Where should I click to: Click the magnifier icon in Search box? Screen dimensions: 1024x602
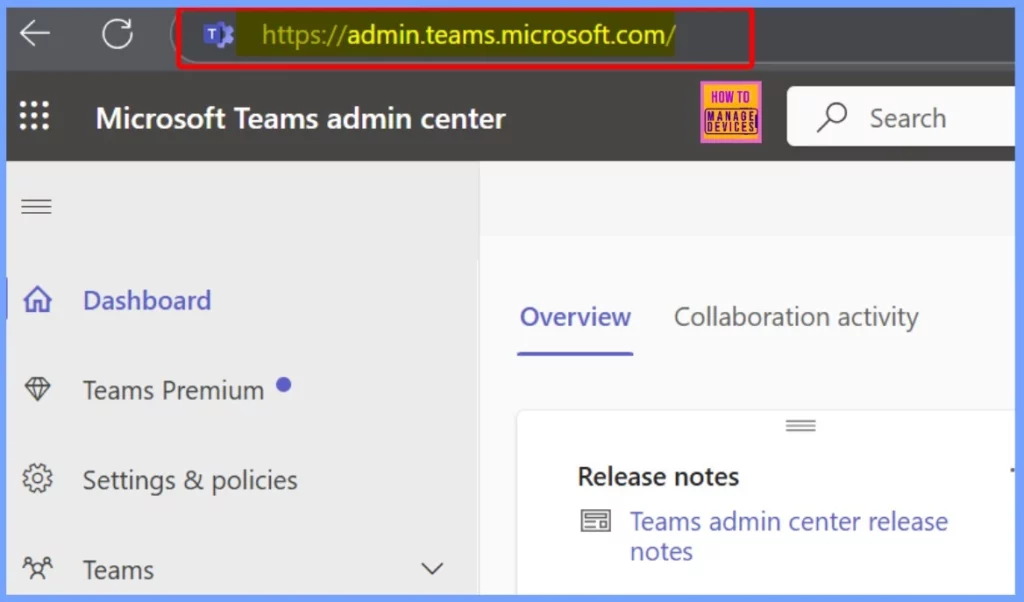[831, 118]
